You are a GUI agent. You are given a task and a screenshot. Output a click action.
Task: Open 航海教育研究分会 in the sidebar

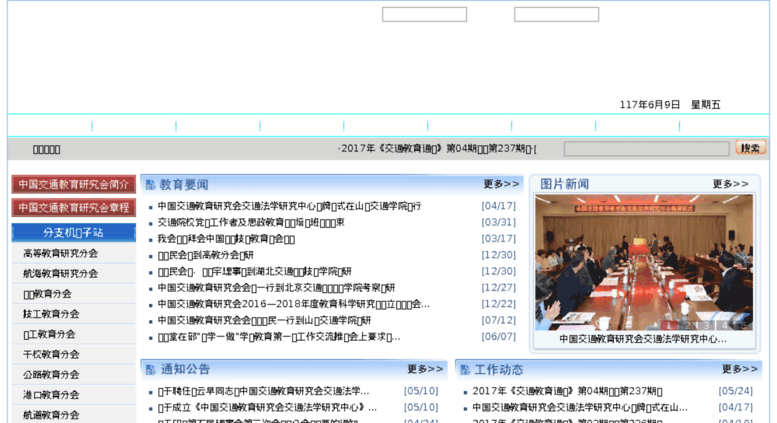coord(60,273)
